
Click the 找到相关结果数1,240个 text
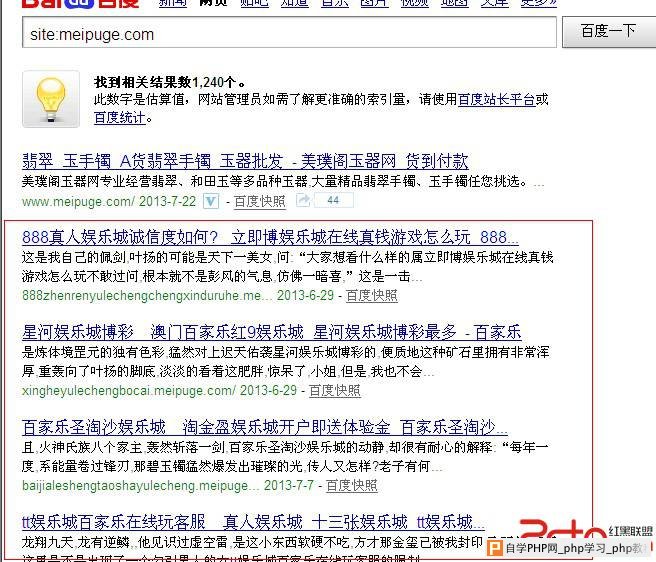[x=170, y=82]
